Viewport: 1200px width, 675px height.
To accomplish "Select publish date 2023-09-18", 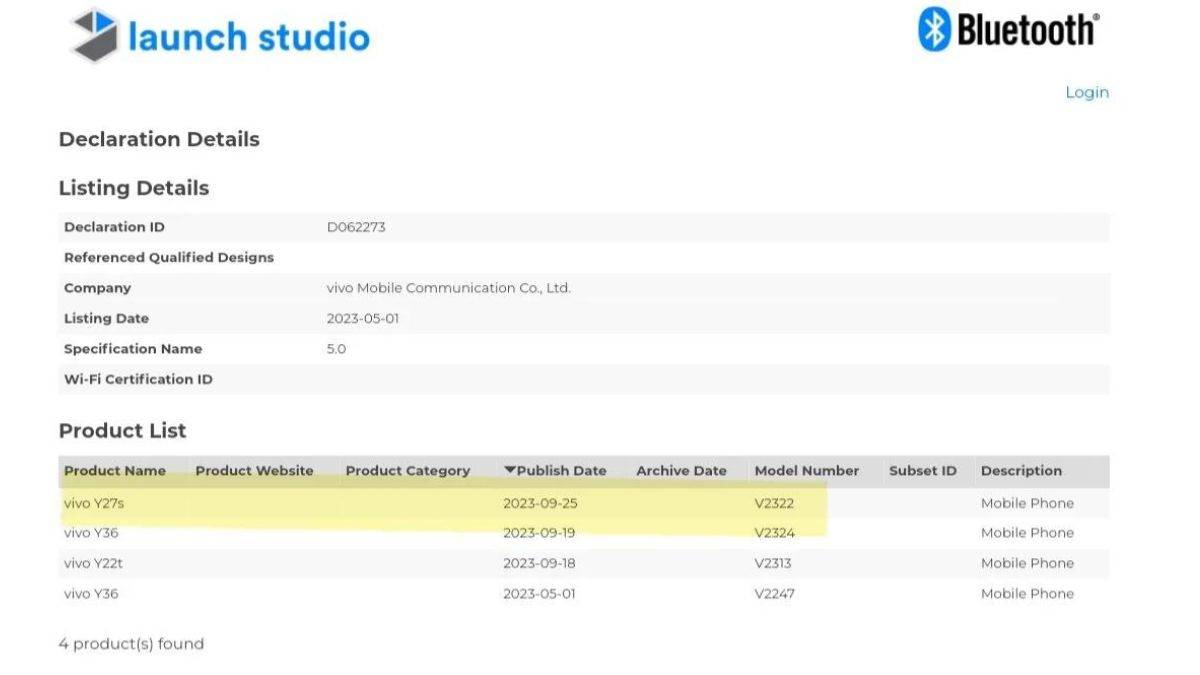I will pos(539,563).
